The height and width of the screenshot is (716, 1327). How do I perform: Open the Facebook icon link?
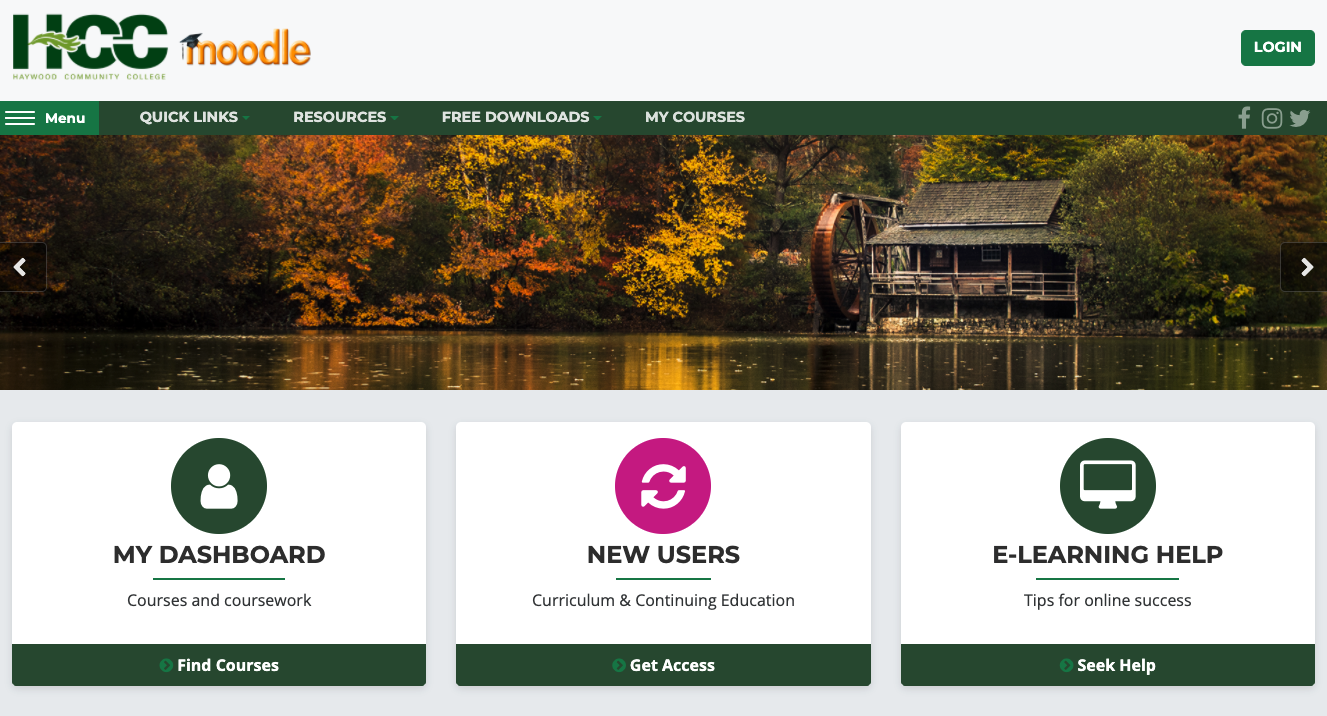pyautogui.click(x=1244, y=118)
